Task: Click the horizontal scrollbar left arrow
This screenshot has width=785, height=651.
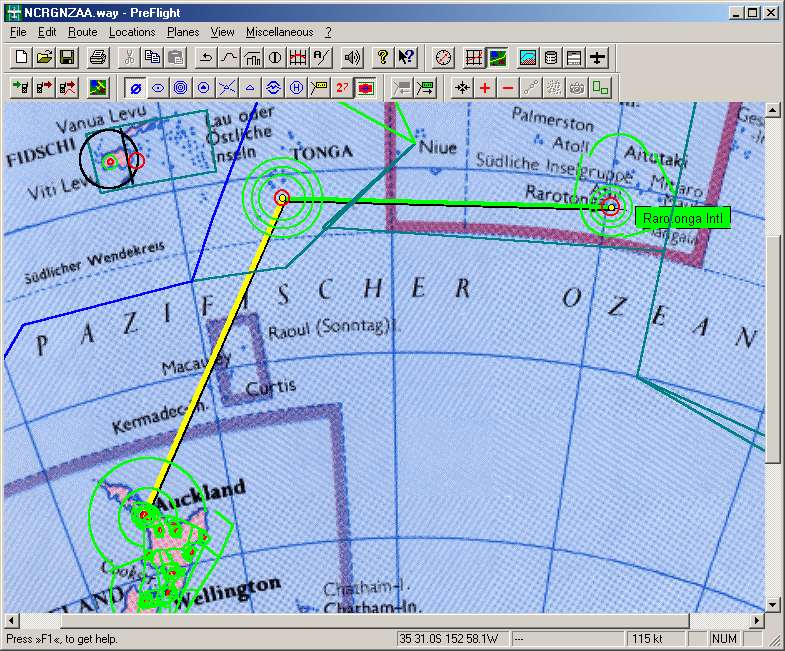Action: [11, 621]
